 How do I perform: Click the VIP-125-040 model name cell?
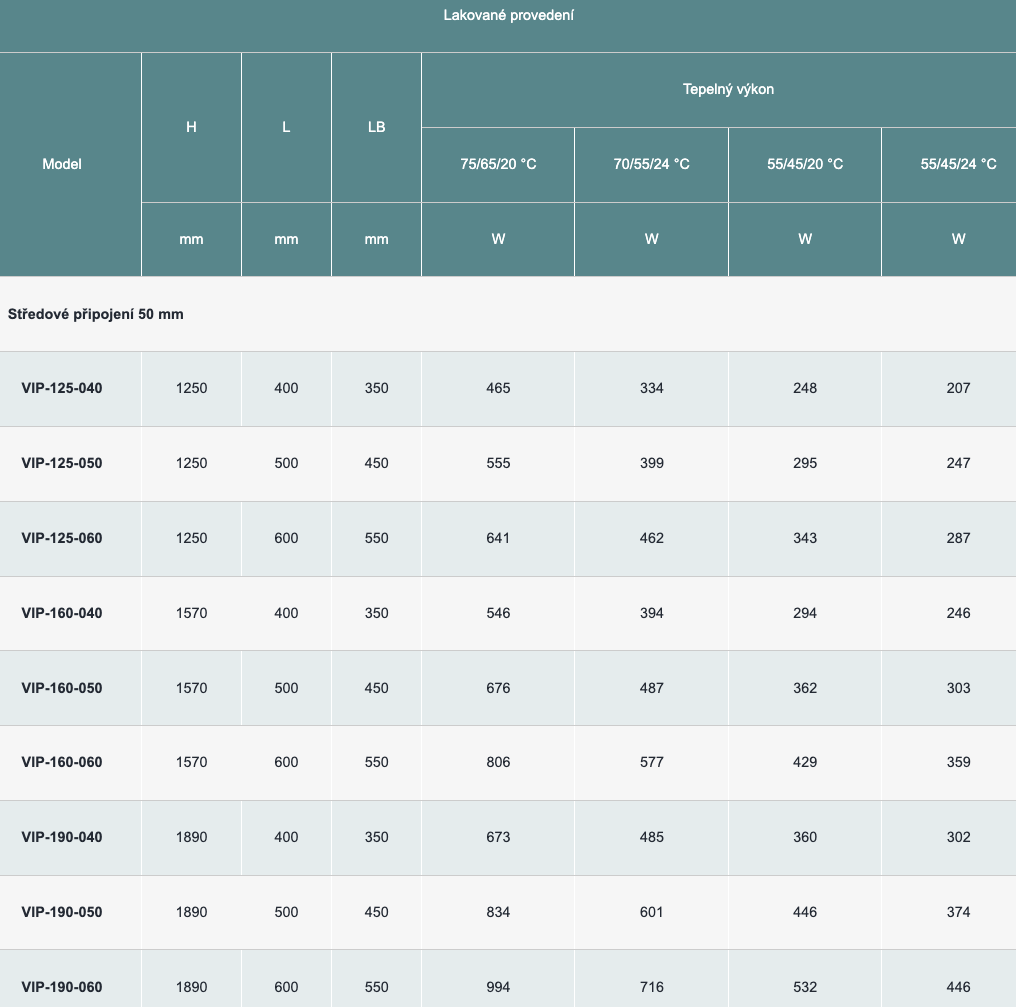pyautogui.click(x=62, y=388)
